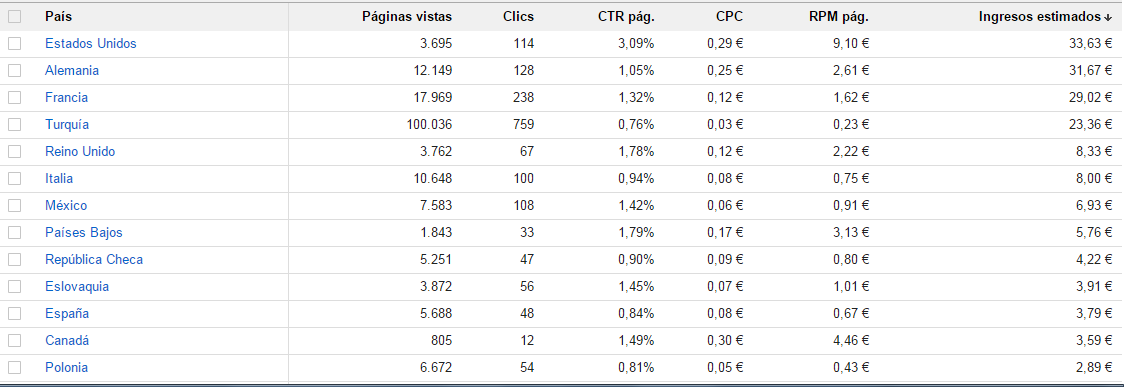Mark the México row checkbox

click(14, 206)
